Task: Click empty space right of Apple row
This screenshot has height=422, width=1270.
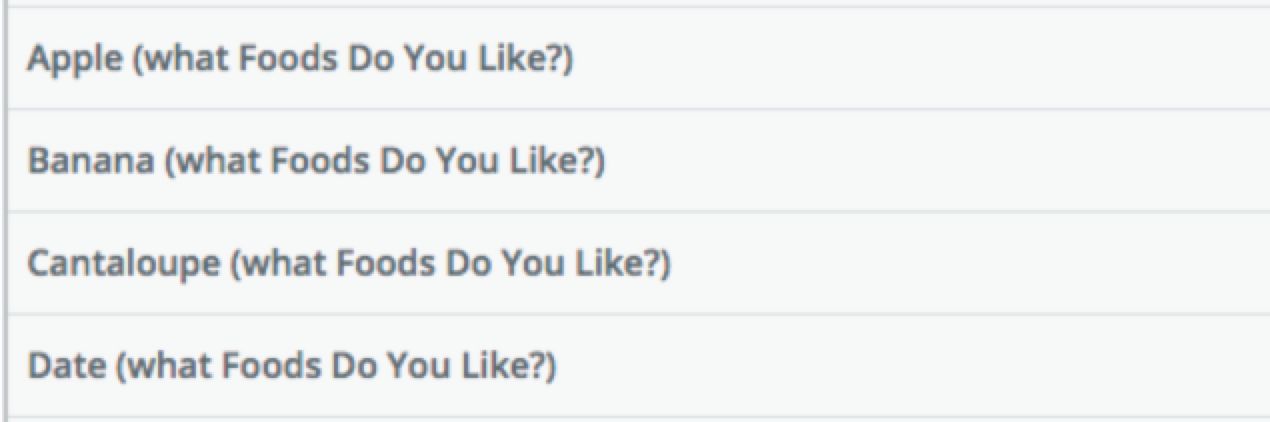Action: click(920, 59)
